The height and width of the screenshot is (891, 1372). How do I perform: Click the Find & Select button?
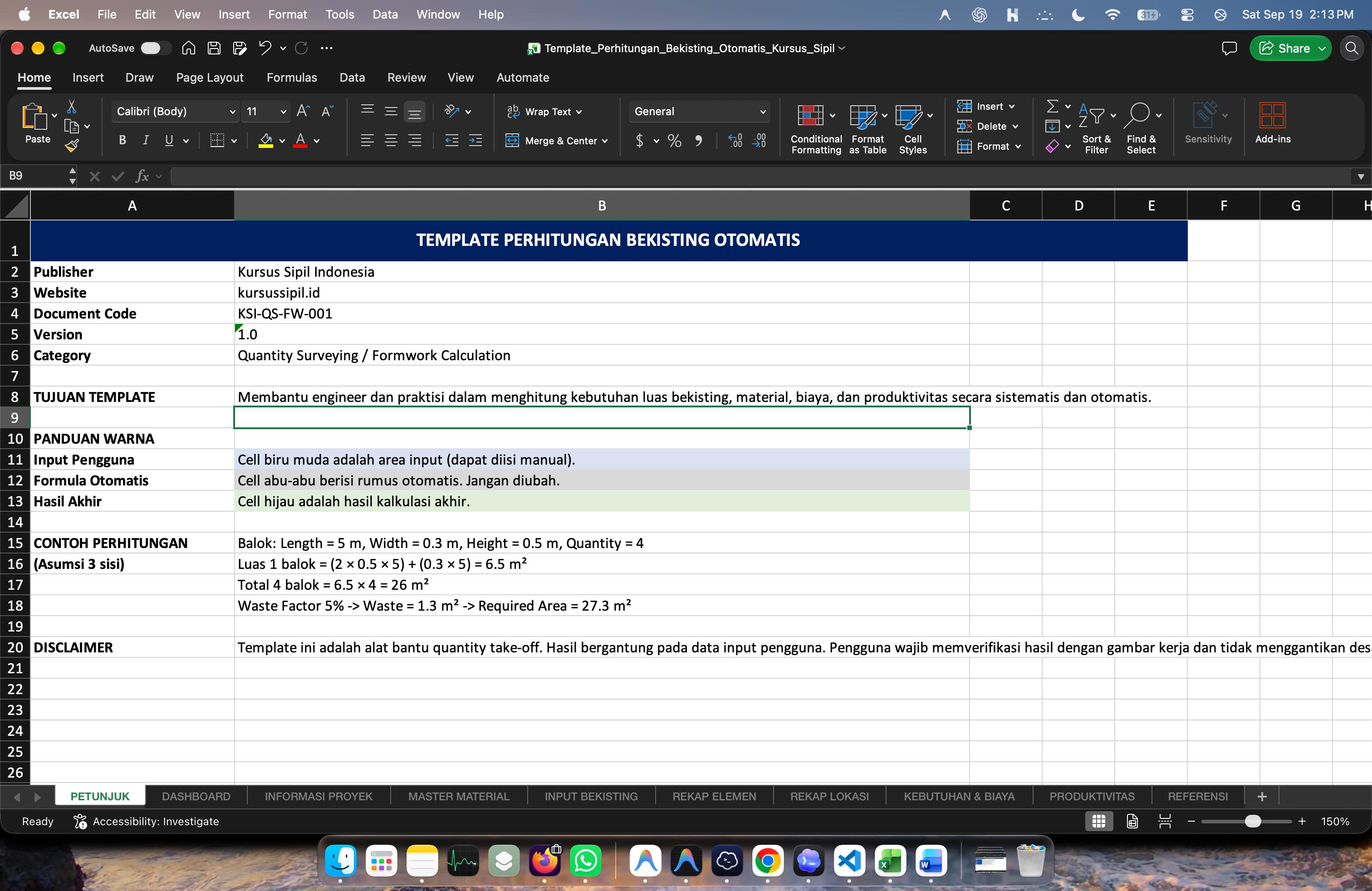pos(1142,129)
